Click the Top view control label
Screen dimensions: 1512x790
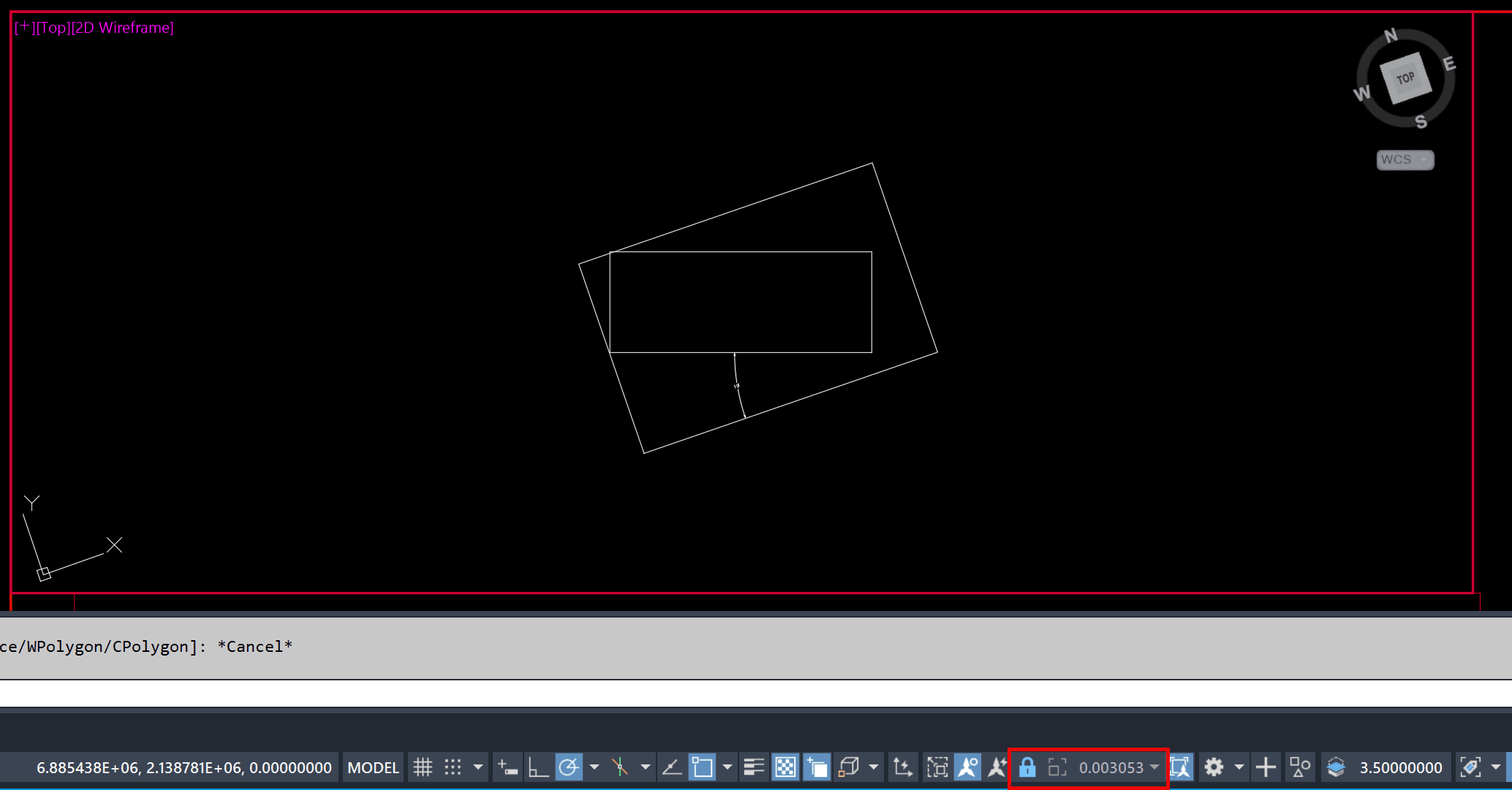tap(53, 28)
